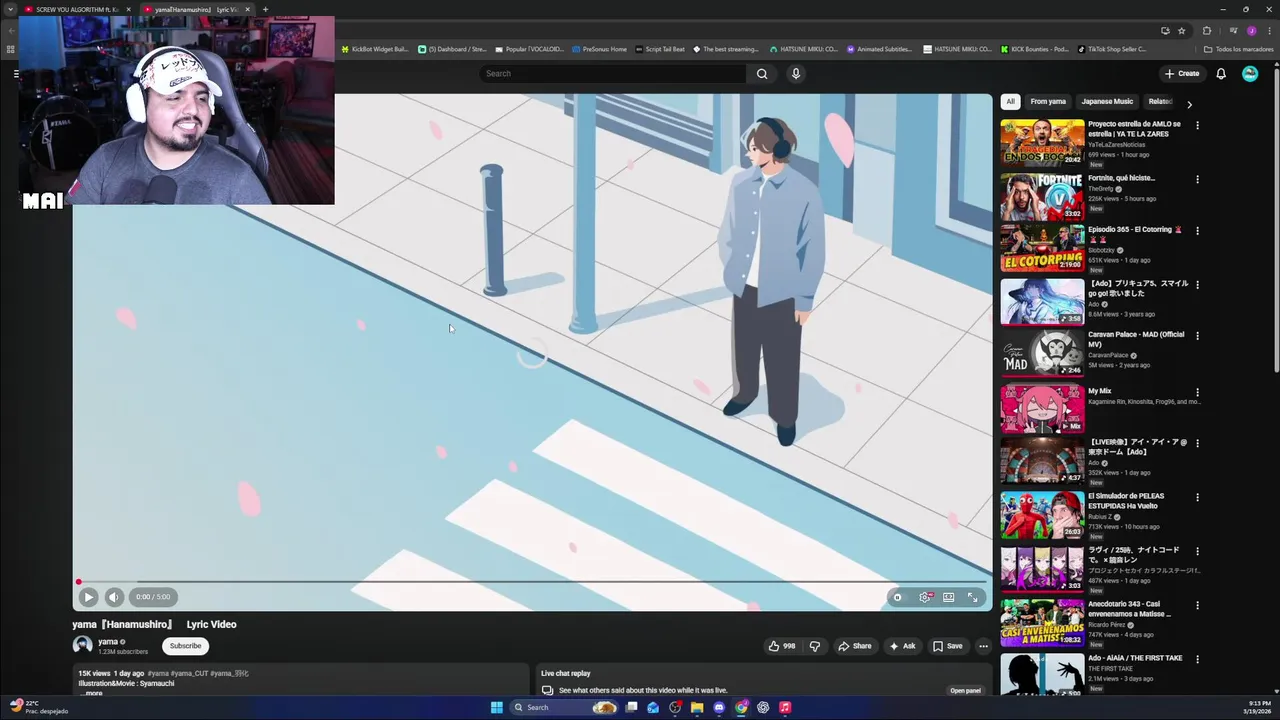This screenshot has width=1280, height=720.
Task: Open the Todos los marcadores folder
Action: [x=1238, y=49]
